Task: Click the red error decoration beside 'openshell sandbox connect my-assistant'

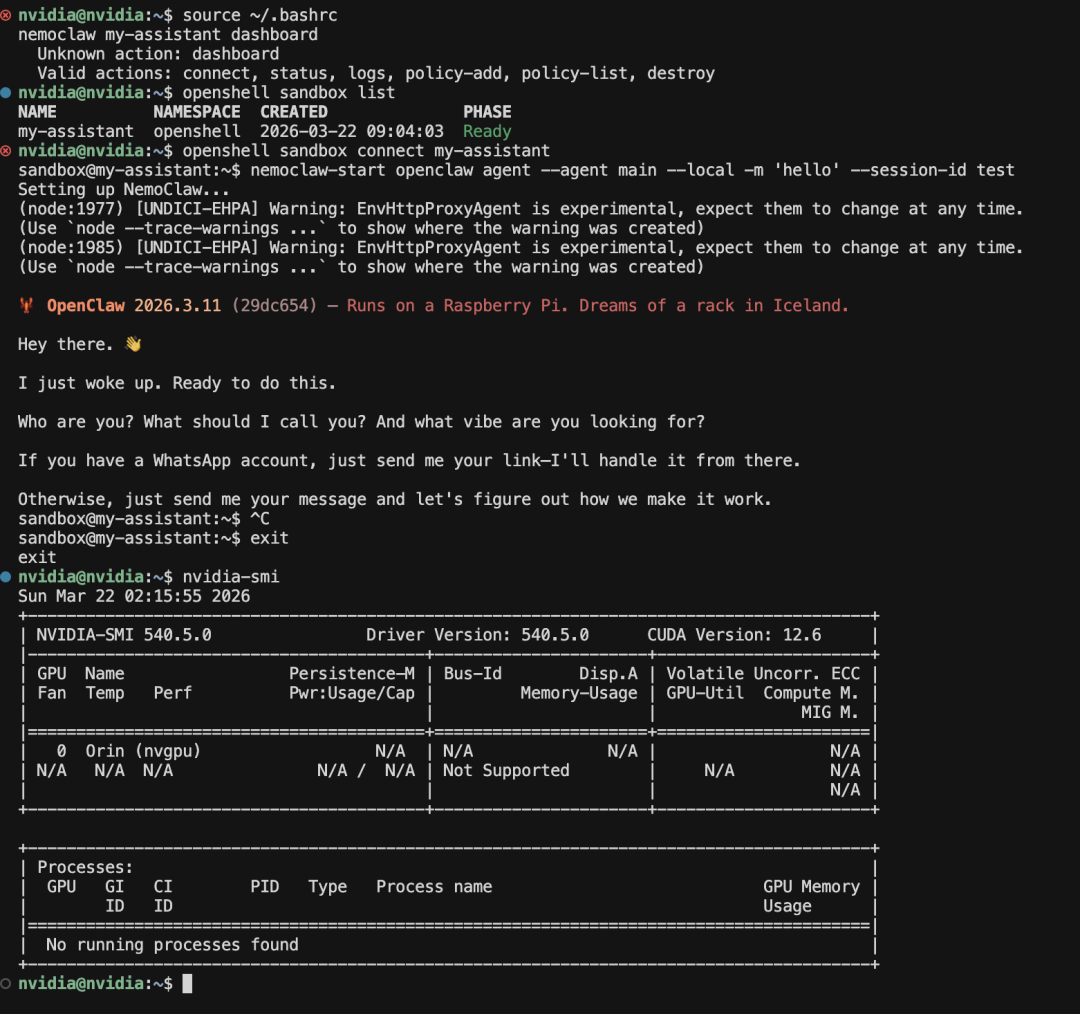Action: coord(6,150)
